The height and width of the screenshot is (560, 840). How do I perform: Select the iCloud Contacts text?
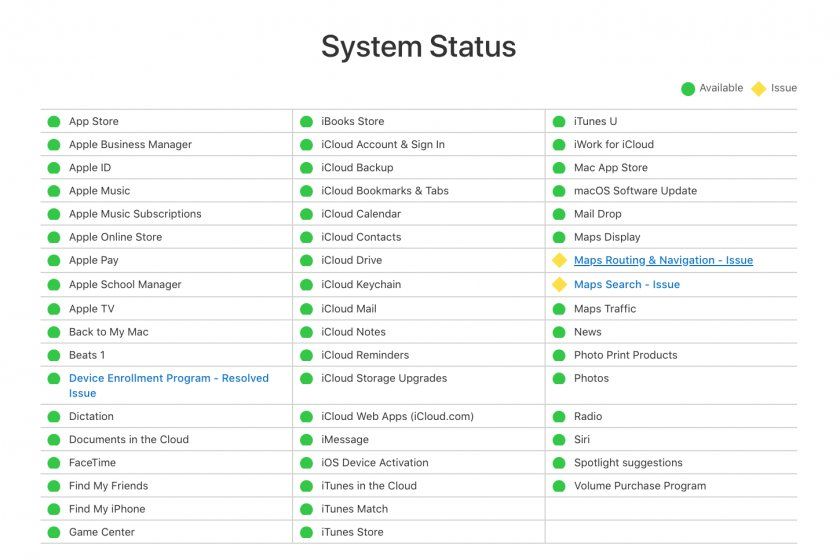pyautogui.click(x=361, y=237)
